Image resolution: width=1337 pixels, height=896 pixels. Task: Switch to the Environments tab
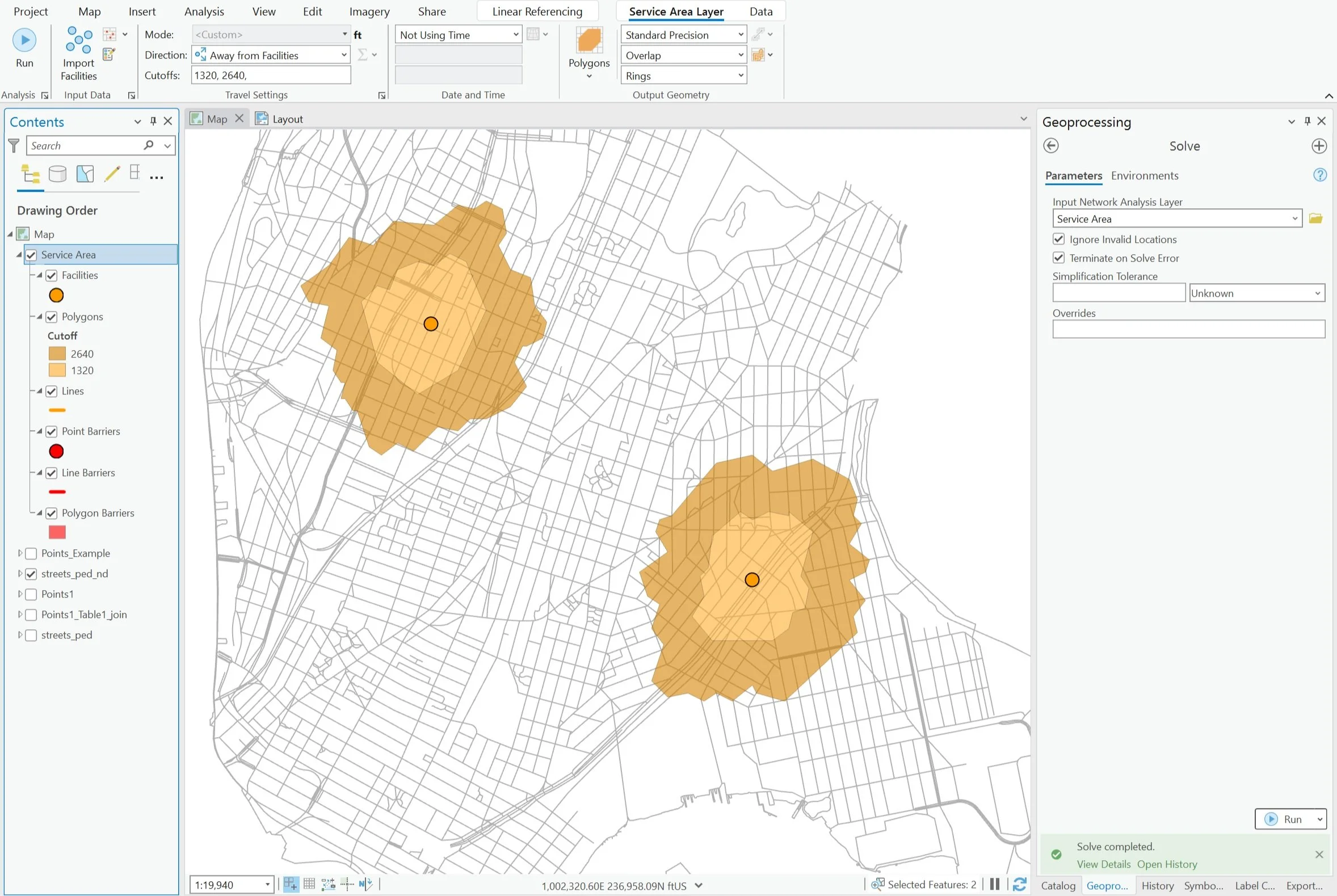[1144, 175]
